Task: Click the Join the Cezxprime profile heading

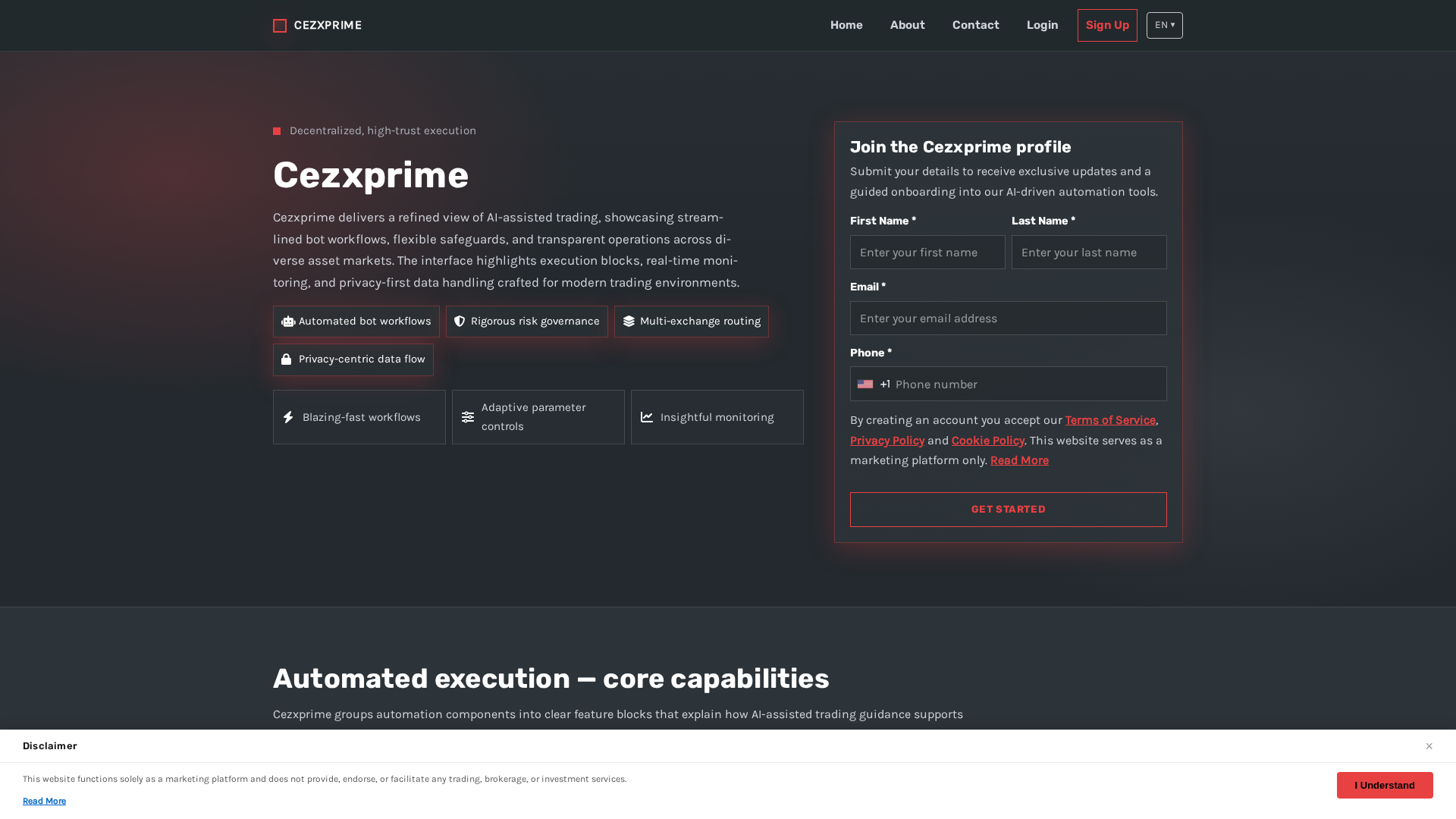Action: (960, 147)
